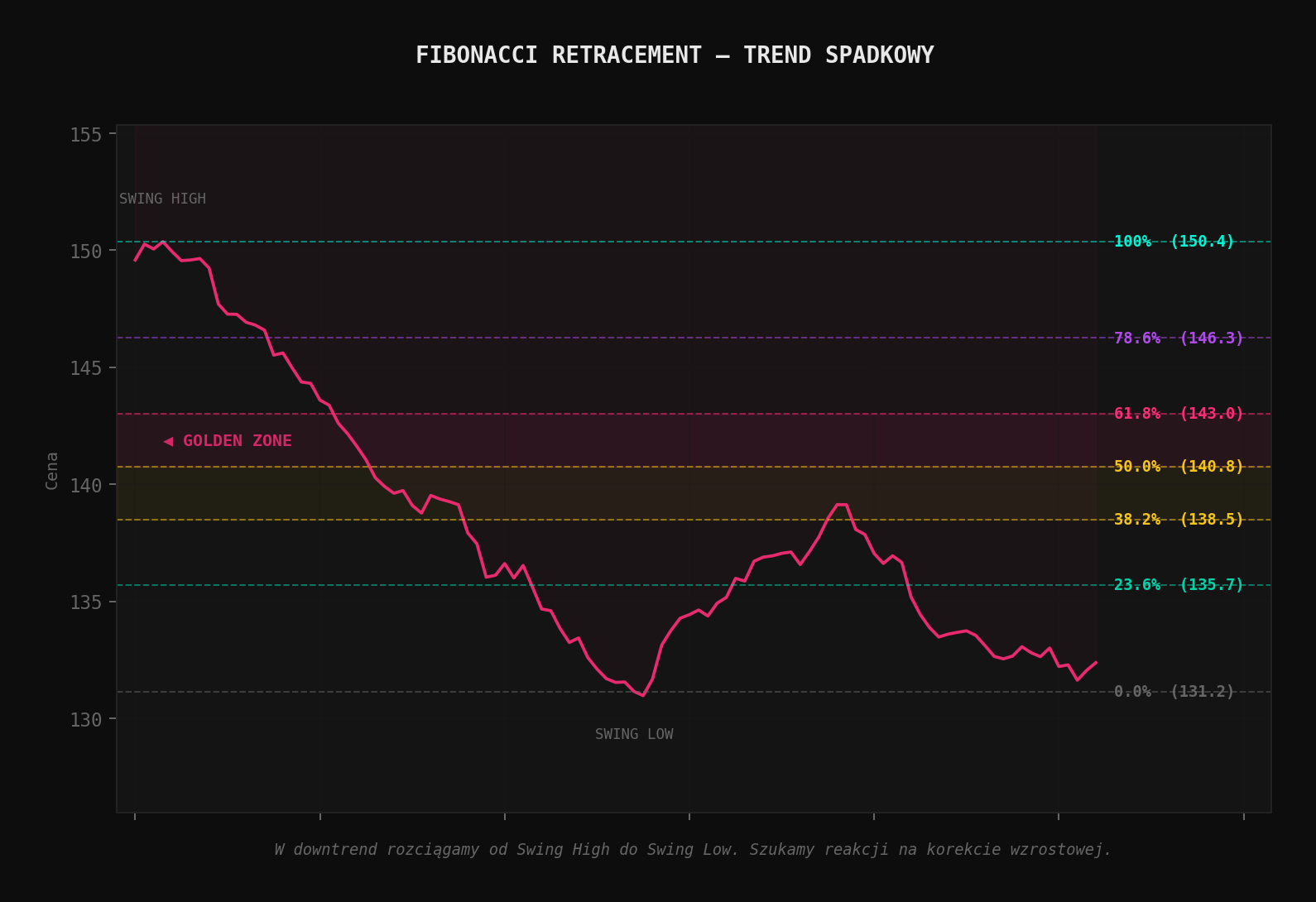Click the 'Cena' y-axis label
This screenshot has height=902, width=1316.
tap(52, 471)
